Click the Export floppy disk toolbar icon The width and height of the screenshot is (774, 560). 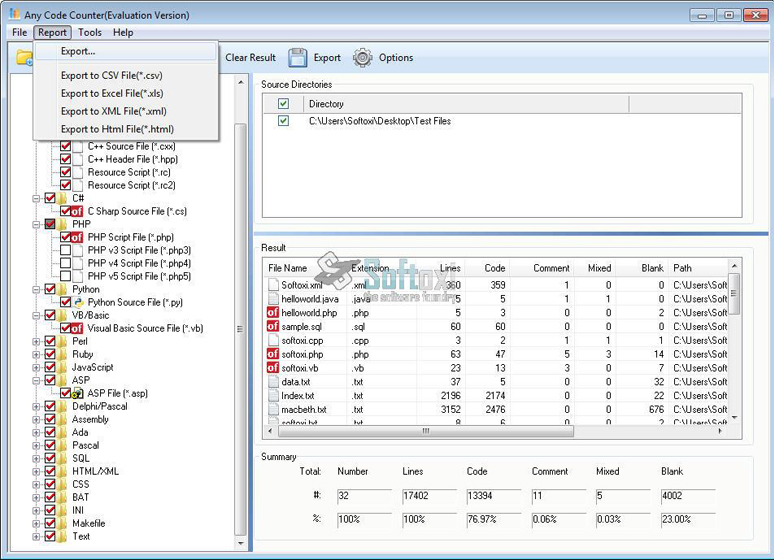point(298,58)
